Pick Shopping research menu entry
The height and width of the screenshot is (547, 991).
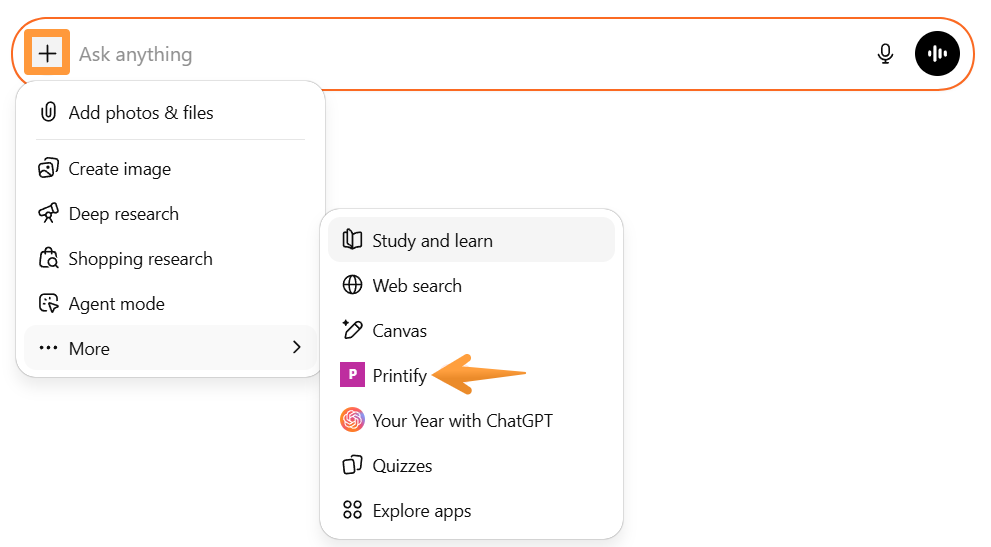click(171, 259)
